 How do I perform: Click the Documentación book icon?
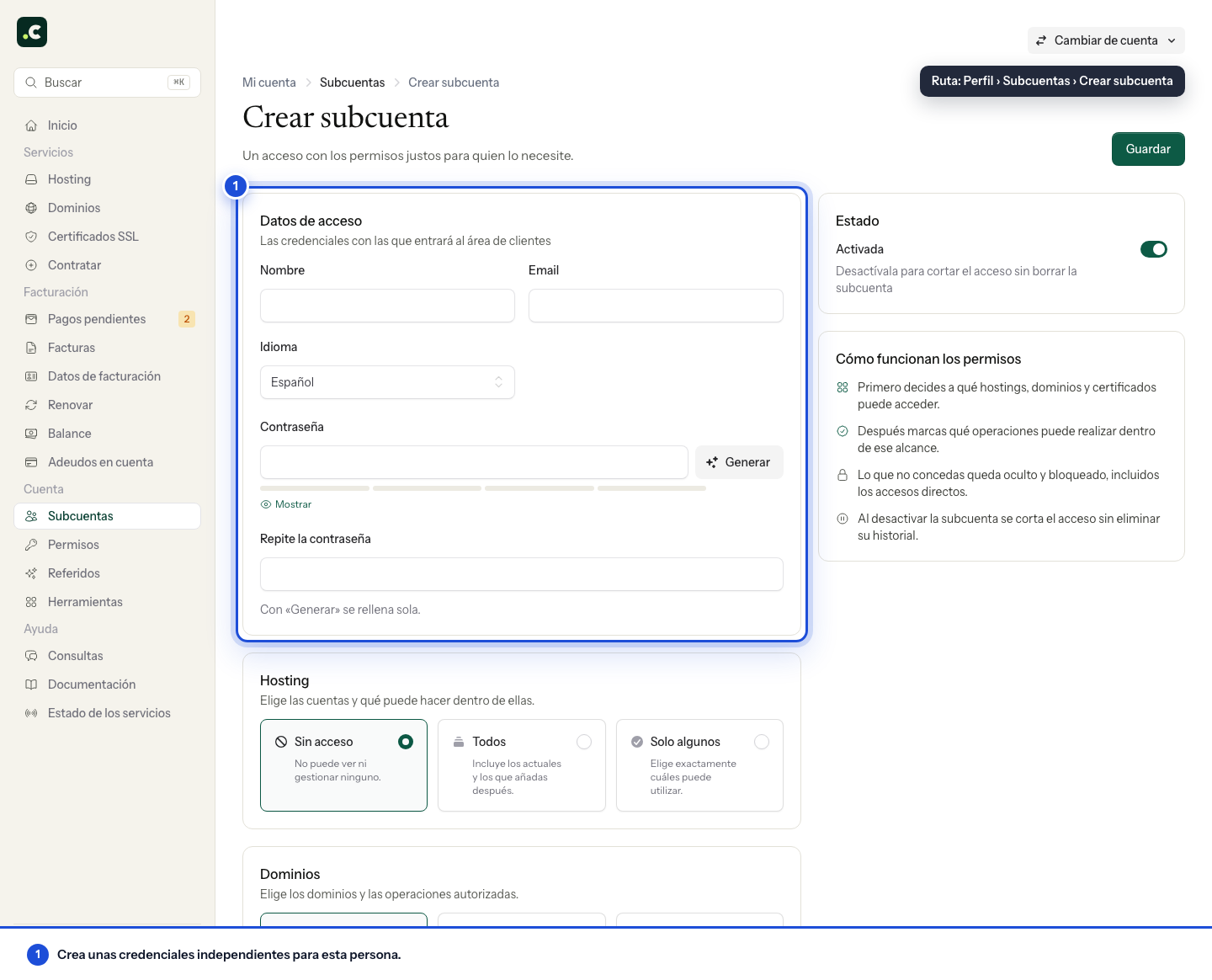click(31, 684)
